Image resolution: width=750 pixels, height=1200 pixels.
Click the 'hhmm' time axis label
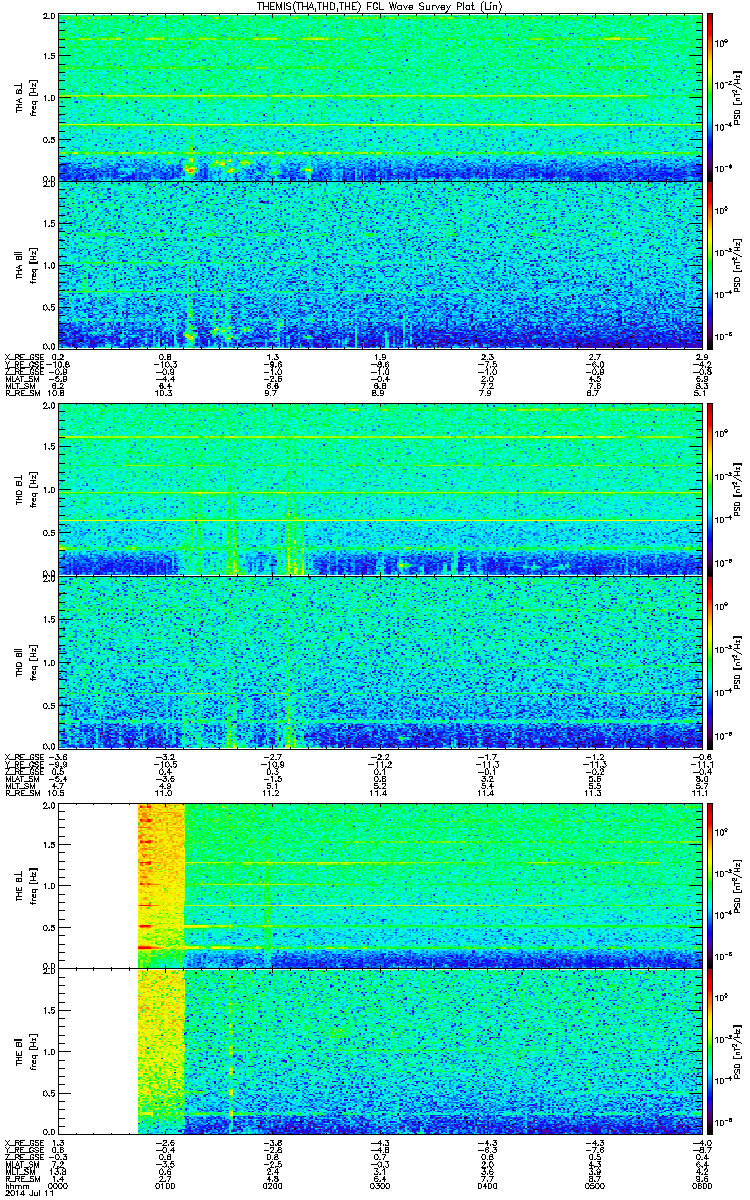pyautogui.click(x=15, y=1186)
